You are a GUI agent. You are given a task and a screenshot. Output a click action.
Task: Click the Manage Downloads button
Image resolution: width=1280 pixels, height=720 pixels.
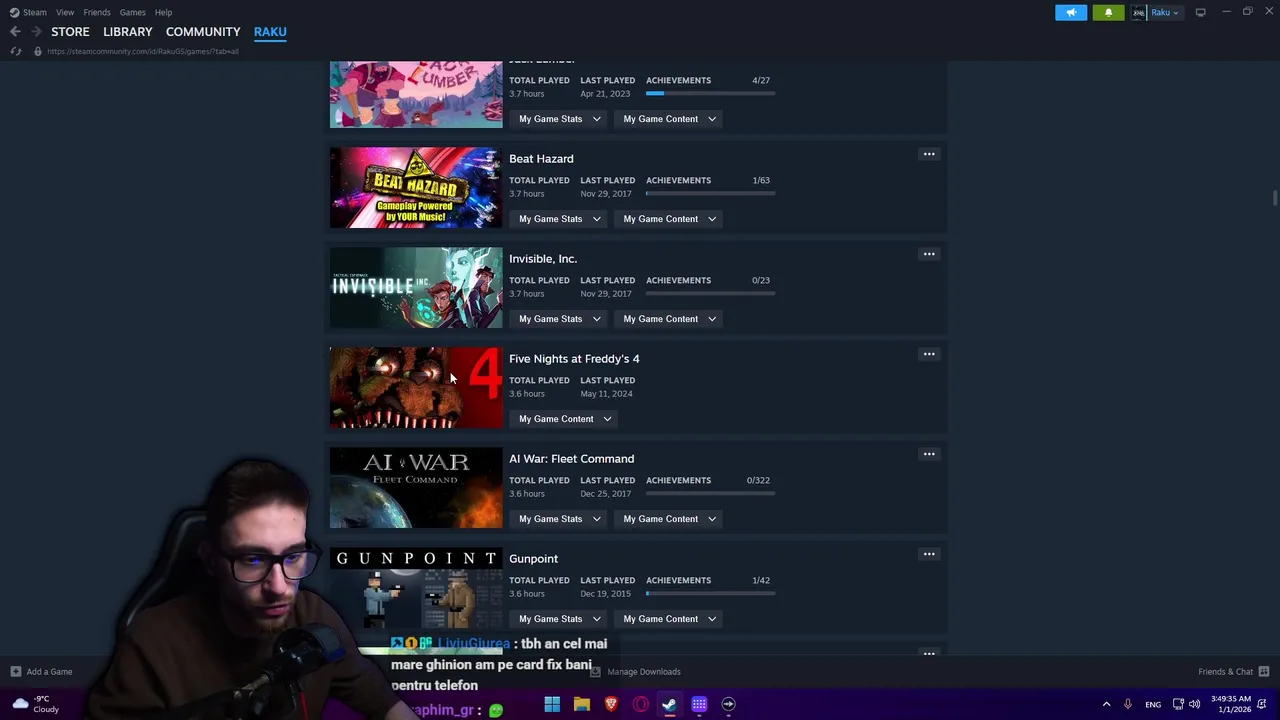tap(636, 672)
